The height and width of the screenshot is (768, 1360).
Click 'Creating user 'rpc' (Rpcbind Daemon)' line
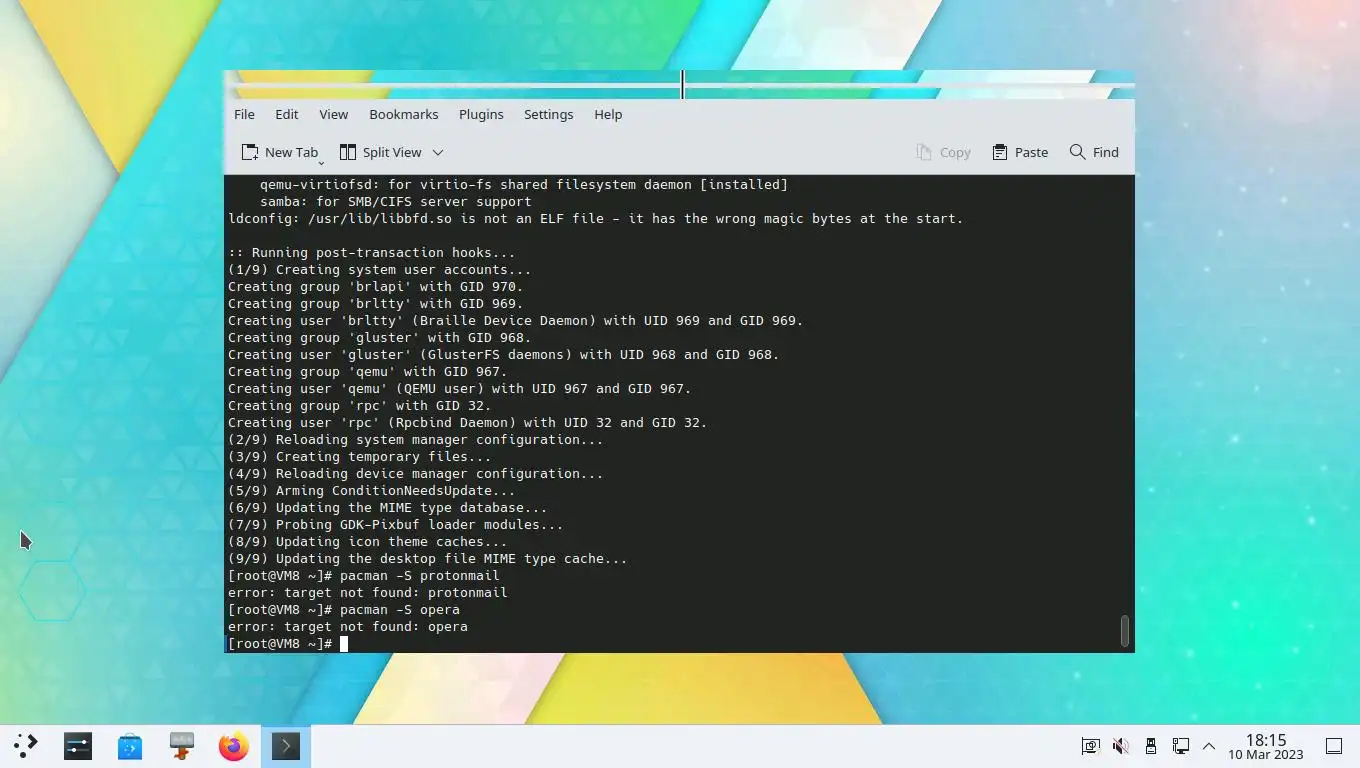tap(468, 423)
